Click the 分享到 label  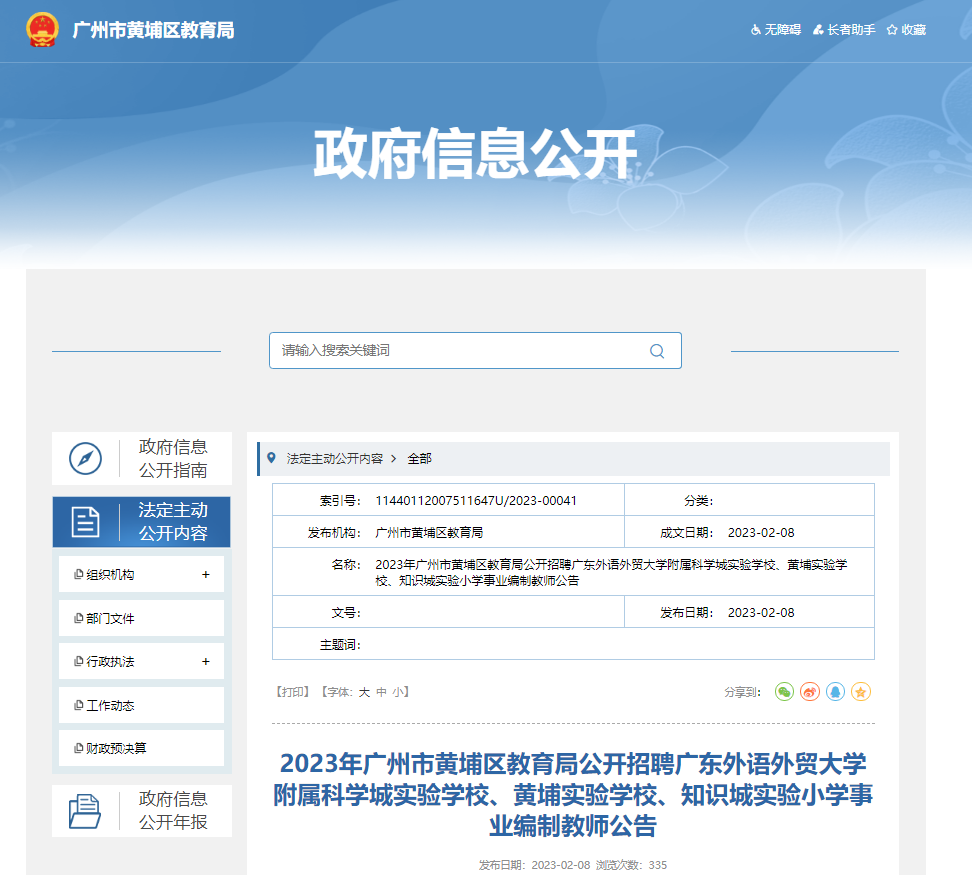point(743,692)
